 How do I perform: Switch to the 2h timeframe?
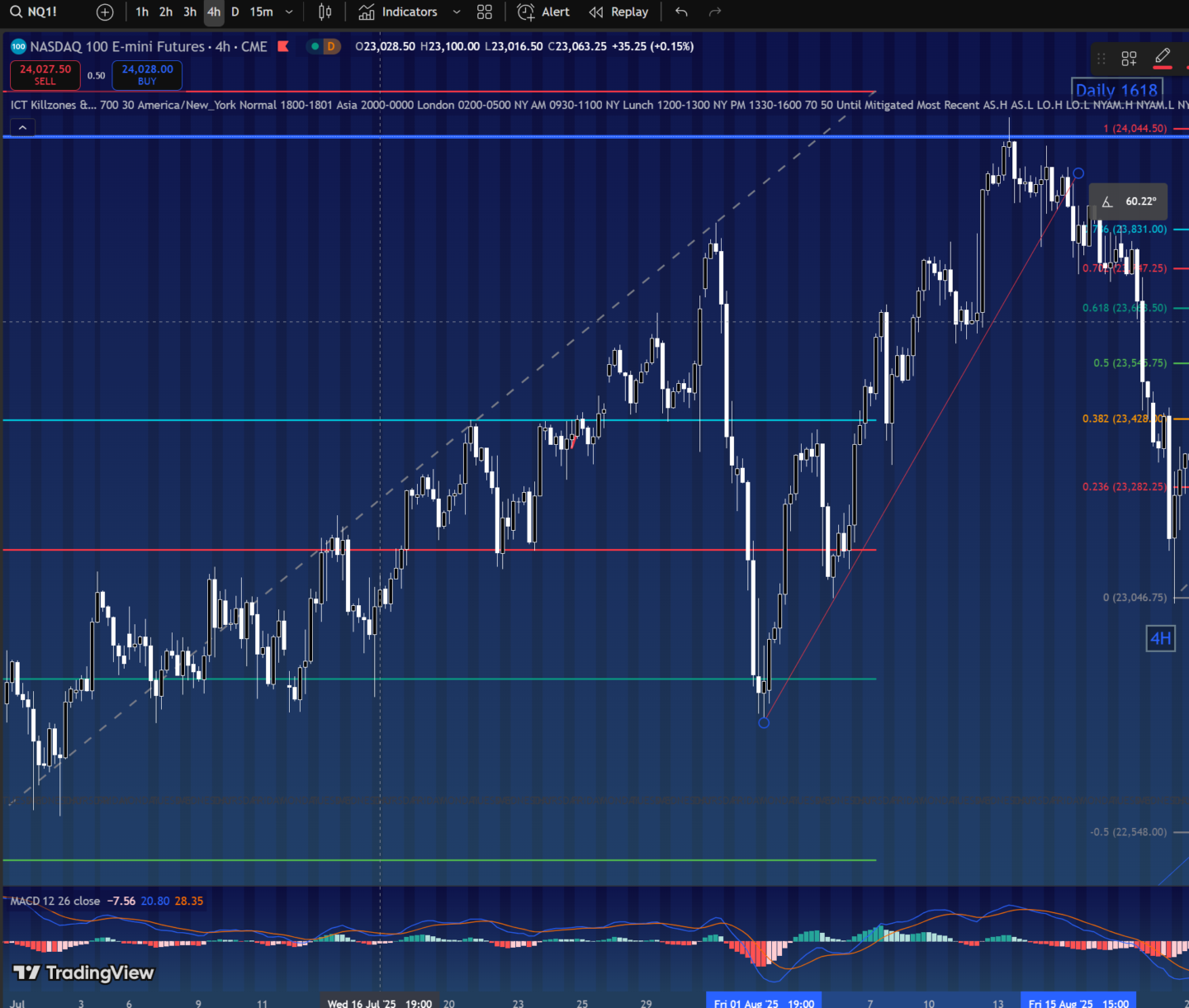pos(166,12)
